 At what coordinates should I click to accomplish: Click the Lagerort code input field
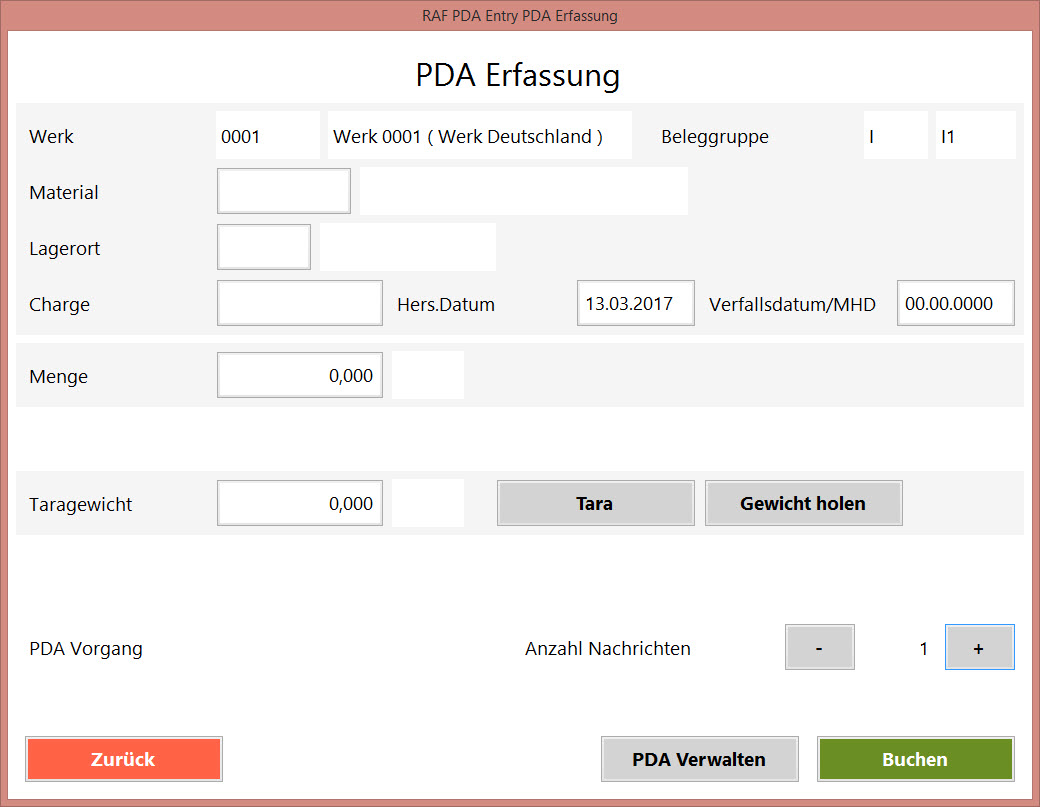(x=264, y=247)
